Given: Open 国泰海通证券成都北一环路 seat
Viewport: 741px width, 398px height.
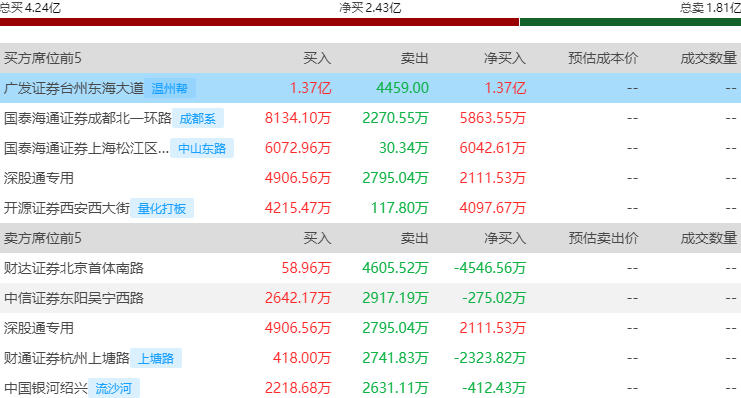Looking at the screenshot, I should tap(87, 118).
